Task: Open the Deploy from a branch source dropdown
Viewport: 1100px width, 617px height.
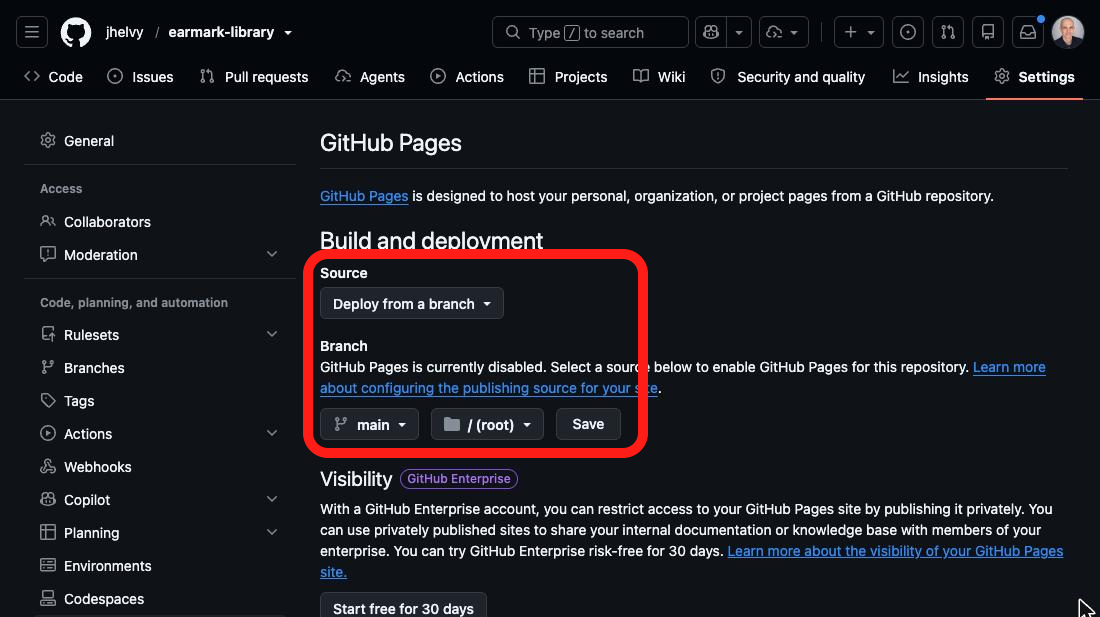Action: pos(412,304)
